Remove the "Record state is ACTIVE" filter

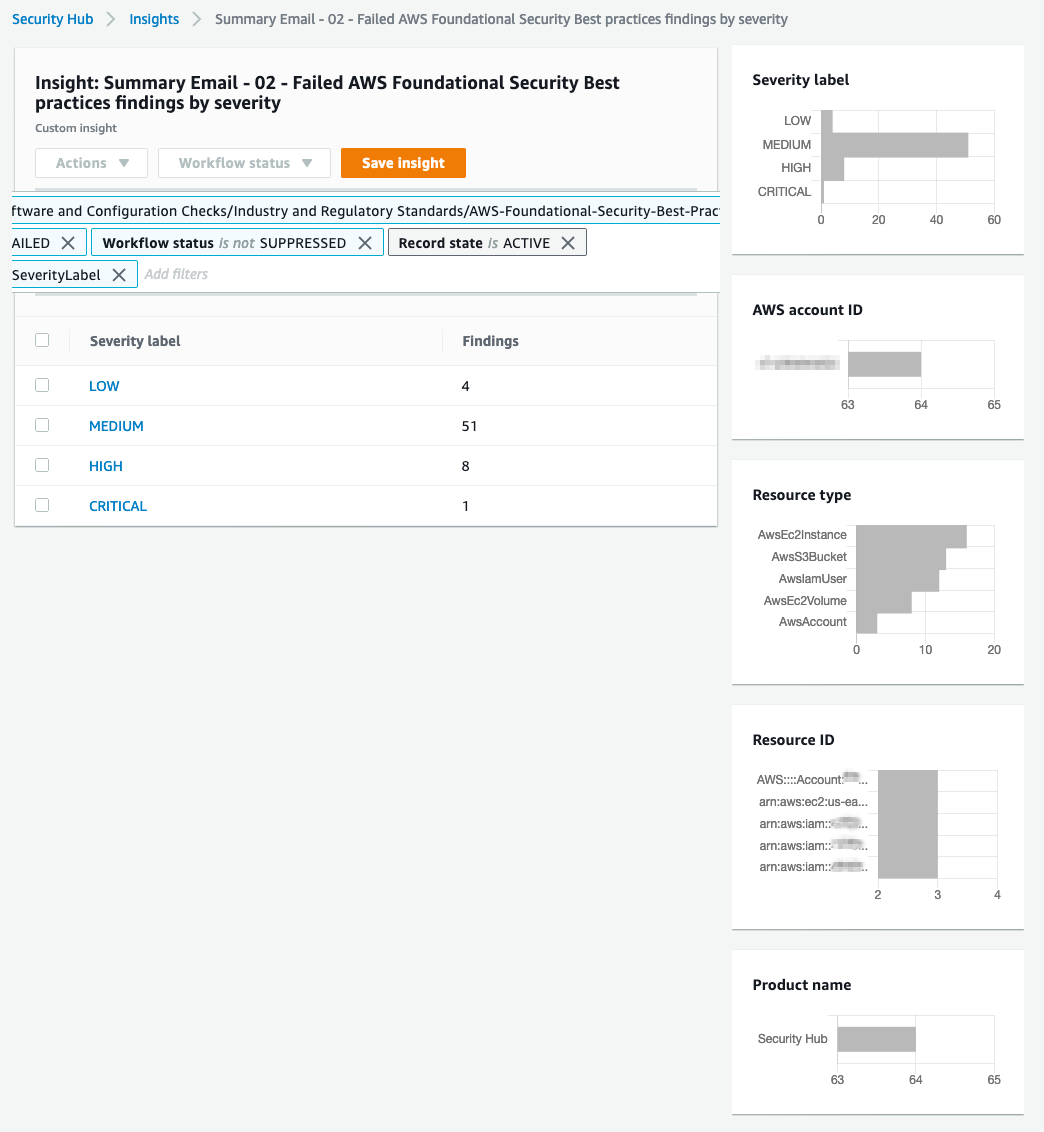coord(568,241)
